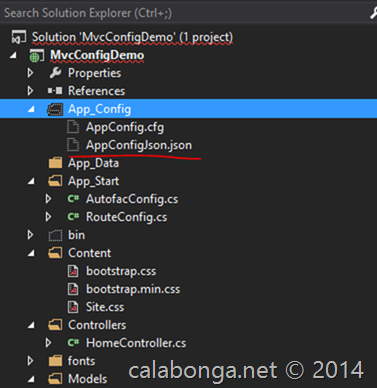Click the References icon
Screen dimensions: 377x388
[55, 91]
